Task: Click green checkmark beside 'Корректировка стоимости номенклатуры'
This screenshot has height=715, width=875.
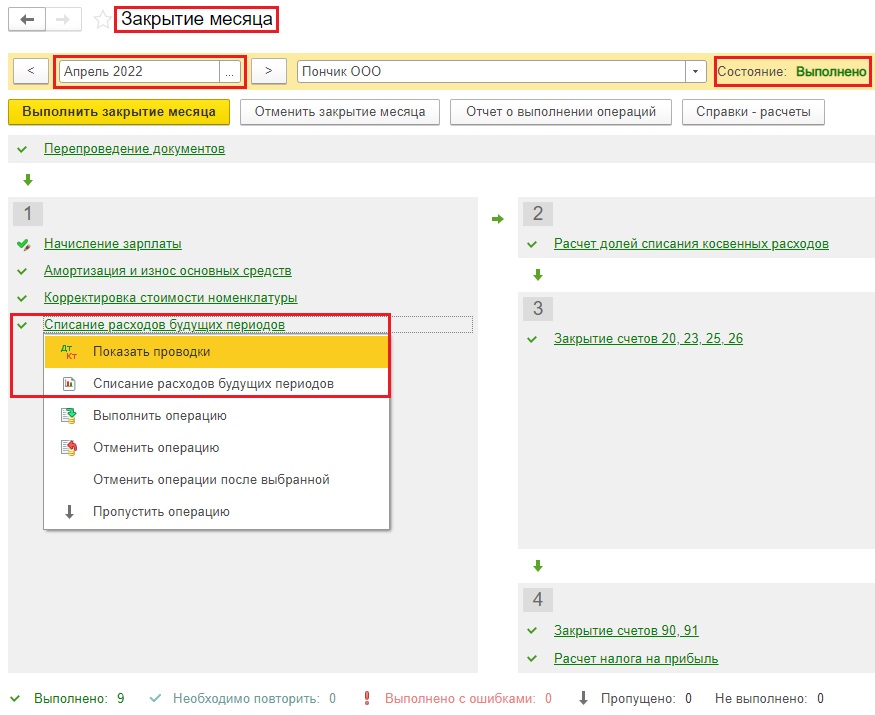Action: click(x=22, y=298)
